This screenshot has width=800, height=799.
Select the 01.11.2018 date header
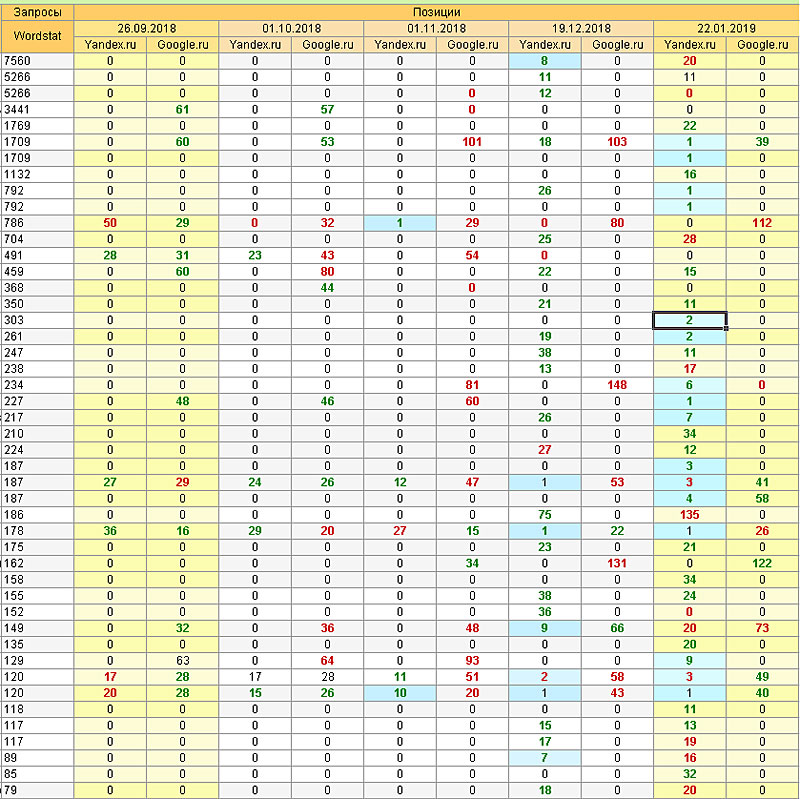pyautogui.click(x=436, y=28)
